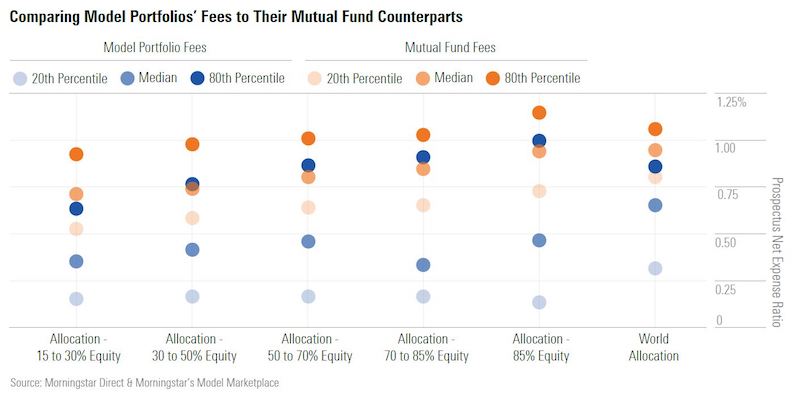Click the pale orange dot for 50 to 70% Equity

pos(308,208)
